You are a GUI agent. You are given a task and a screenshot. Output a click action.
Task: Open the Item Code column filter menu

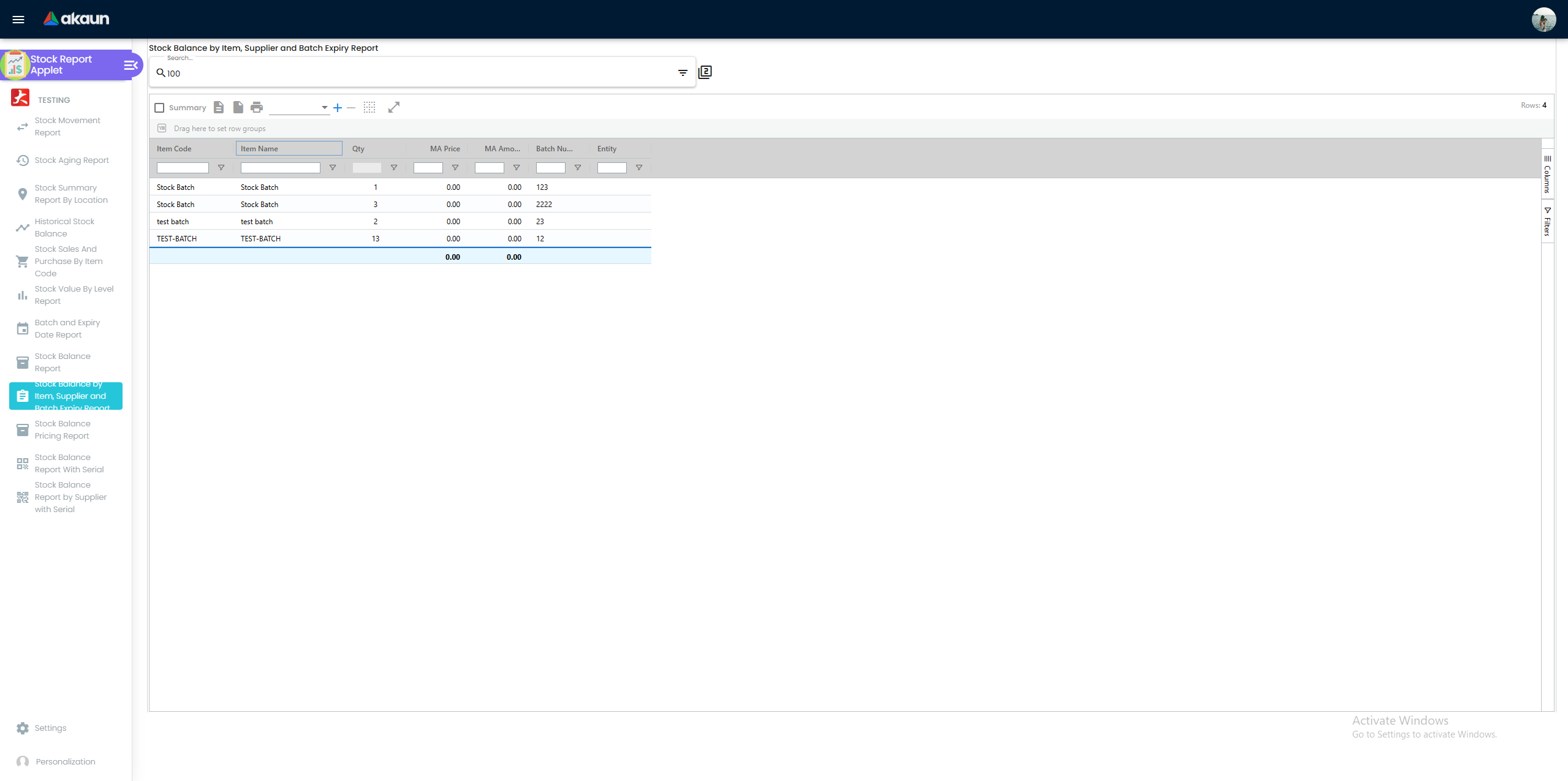221,168
